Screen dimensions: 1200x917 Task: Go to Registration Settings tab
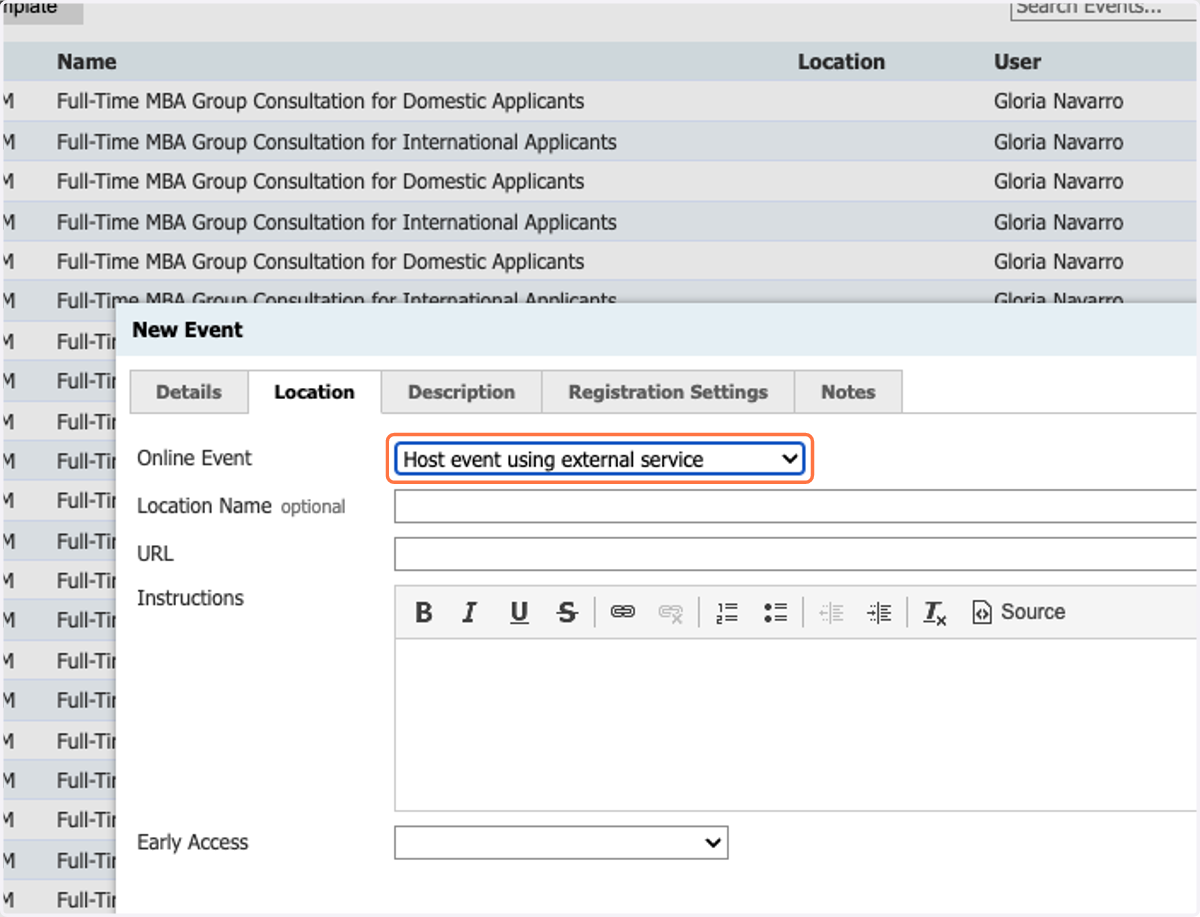(668, 392)
